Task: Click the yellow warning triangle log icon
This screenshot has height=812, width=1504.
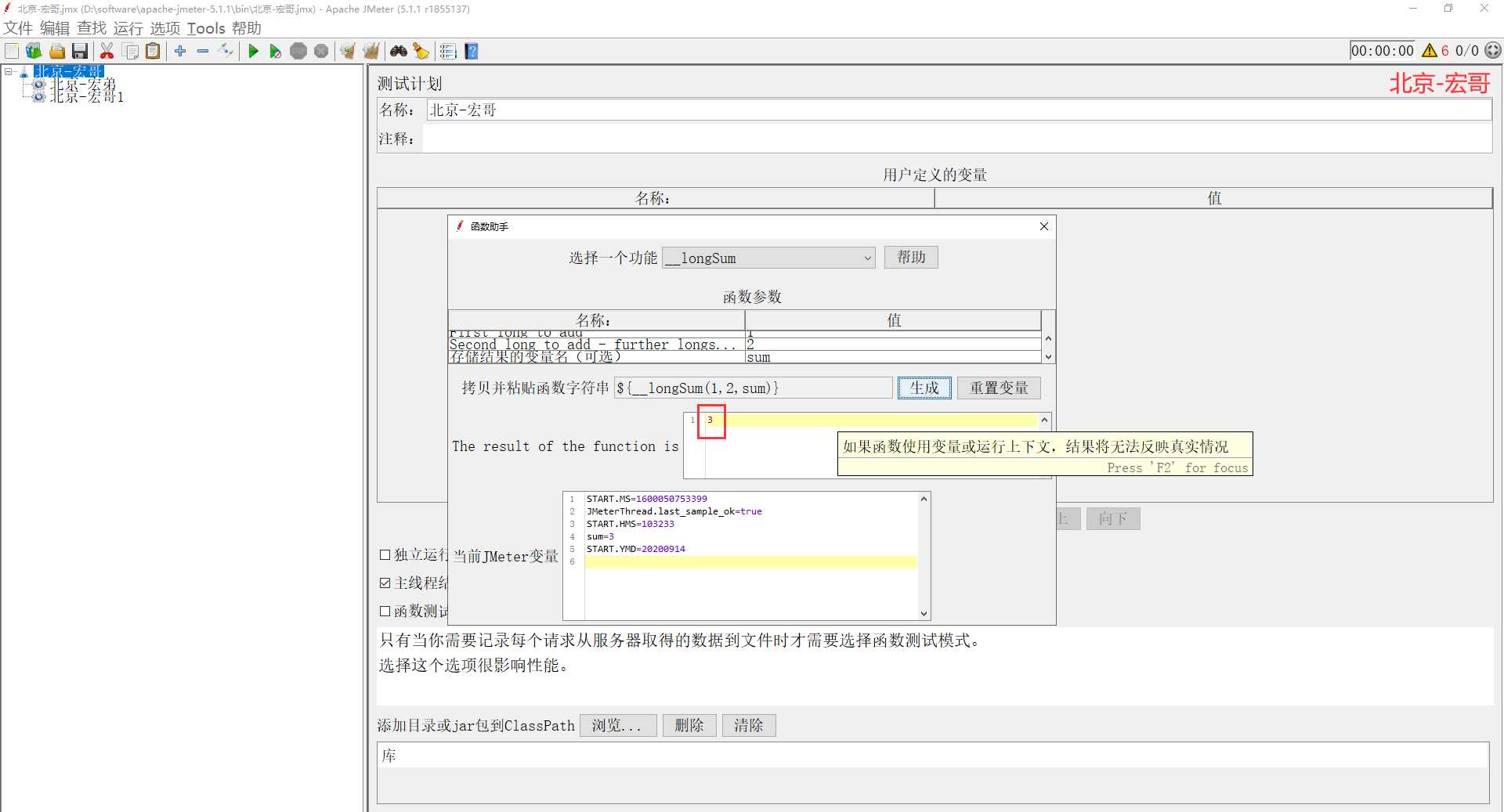Action: point(1430,50)
